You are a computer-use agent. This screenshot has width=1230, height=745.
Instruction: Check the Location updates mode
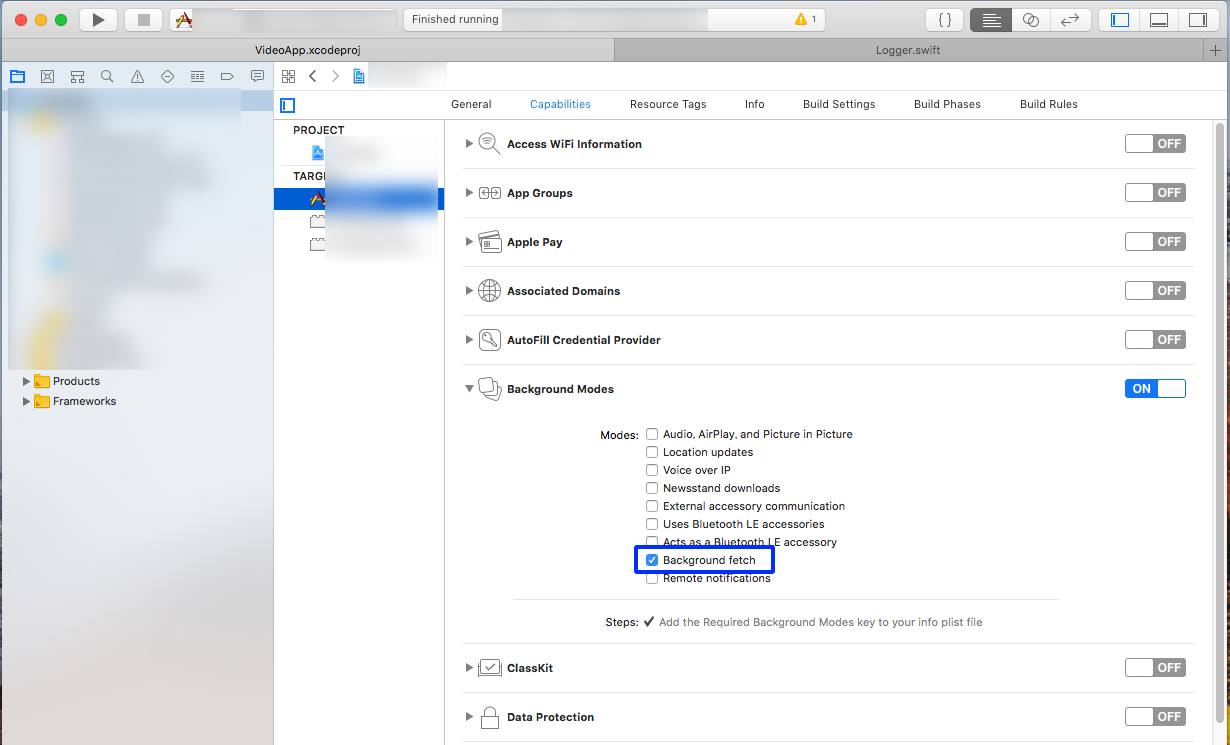tap(652, 452)
